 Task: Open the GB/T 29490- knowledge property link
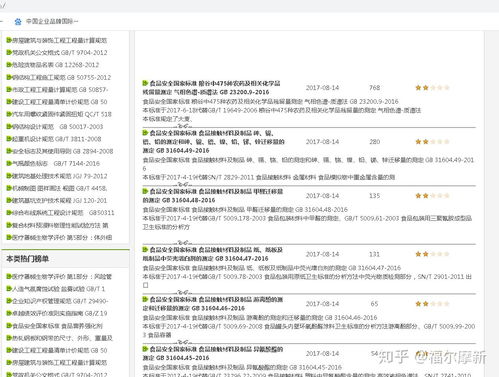60,301
